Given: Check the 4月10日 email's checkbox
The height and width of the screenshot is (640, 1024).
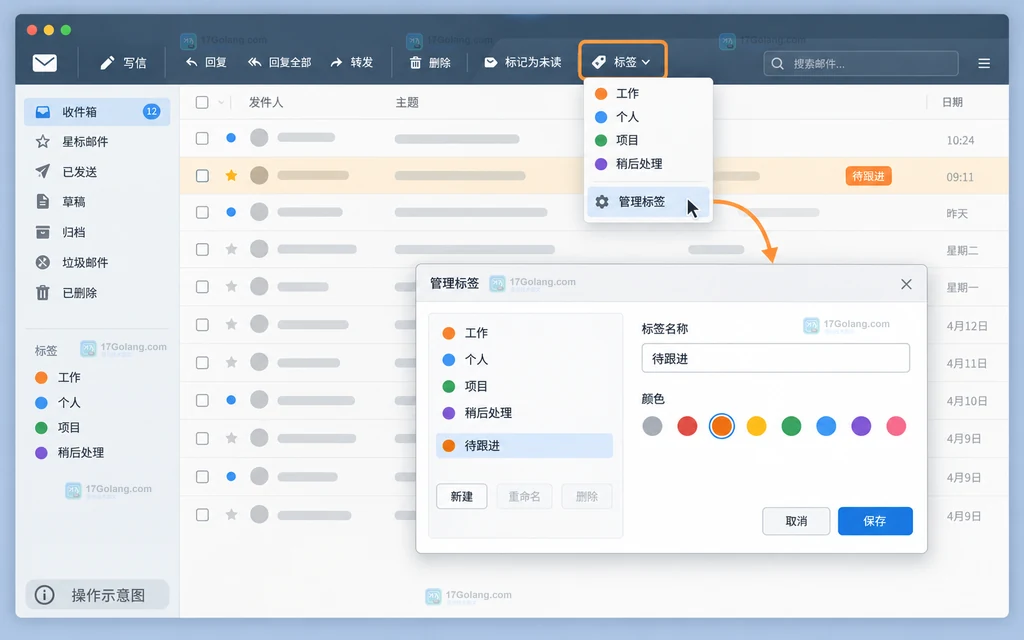Looking at the screenshot, I should pyautogui.click(x=202, y=400).
